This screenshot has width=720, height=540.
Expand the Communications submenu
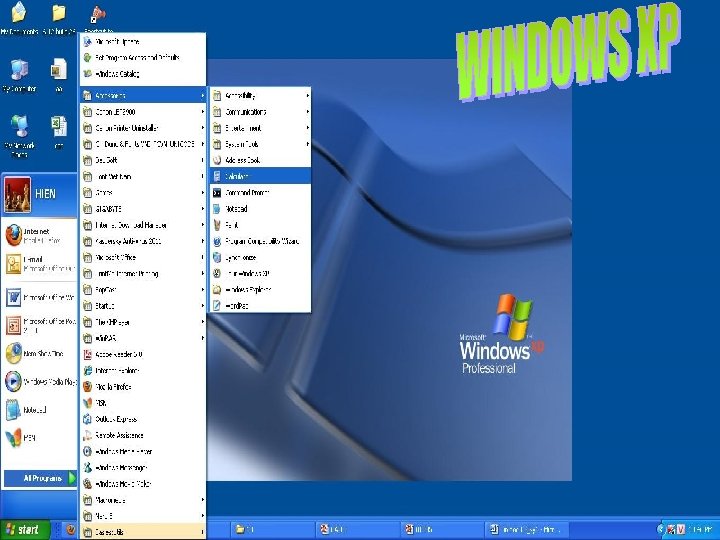click(x=260, y=112)
